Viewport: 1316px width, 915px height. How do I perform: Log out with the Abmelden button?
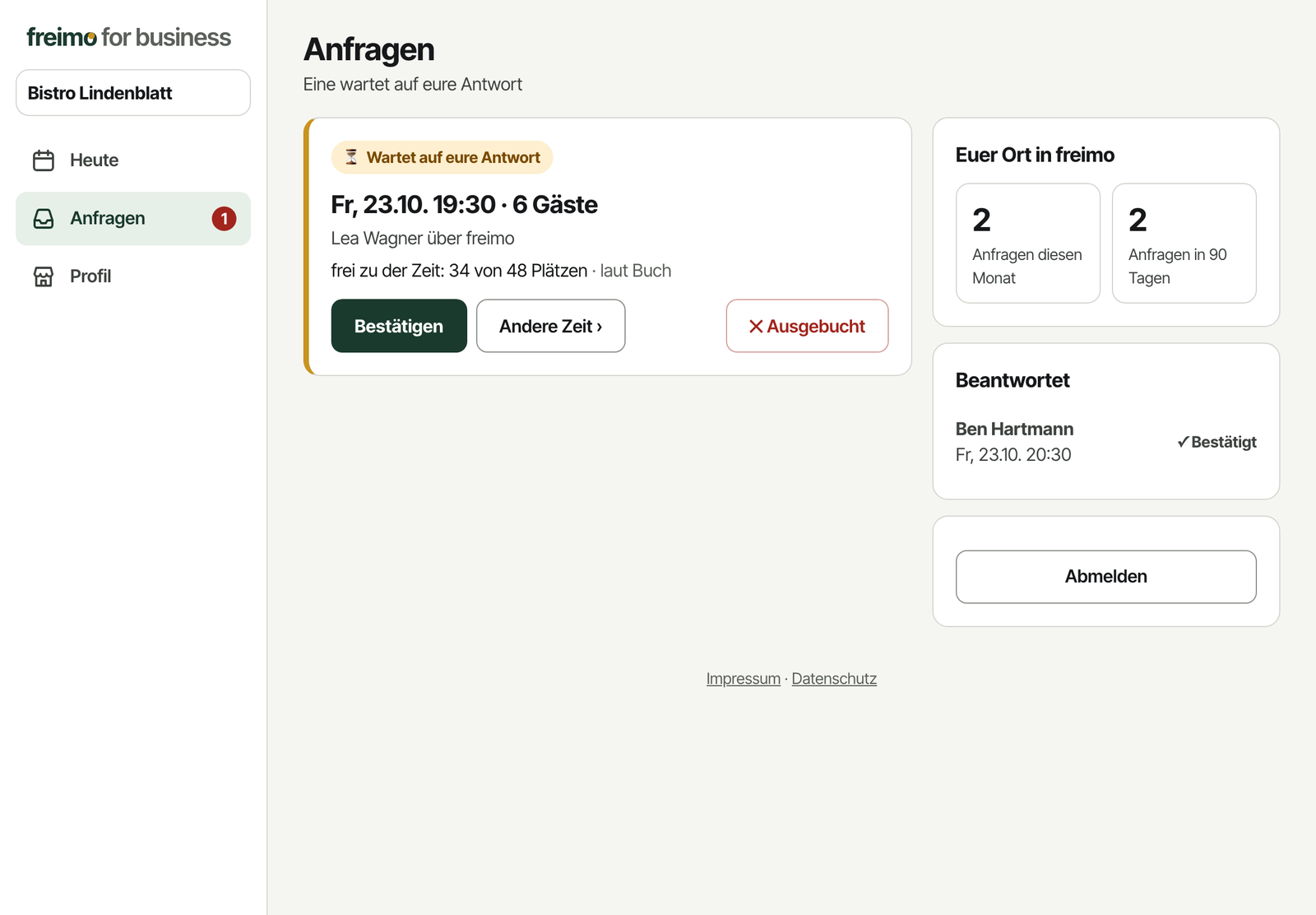(1106, 577)
